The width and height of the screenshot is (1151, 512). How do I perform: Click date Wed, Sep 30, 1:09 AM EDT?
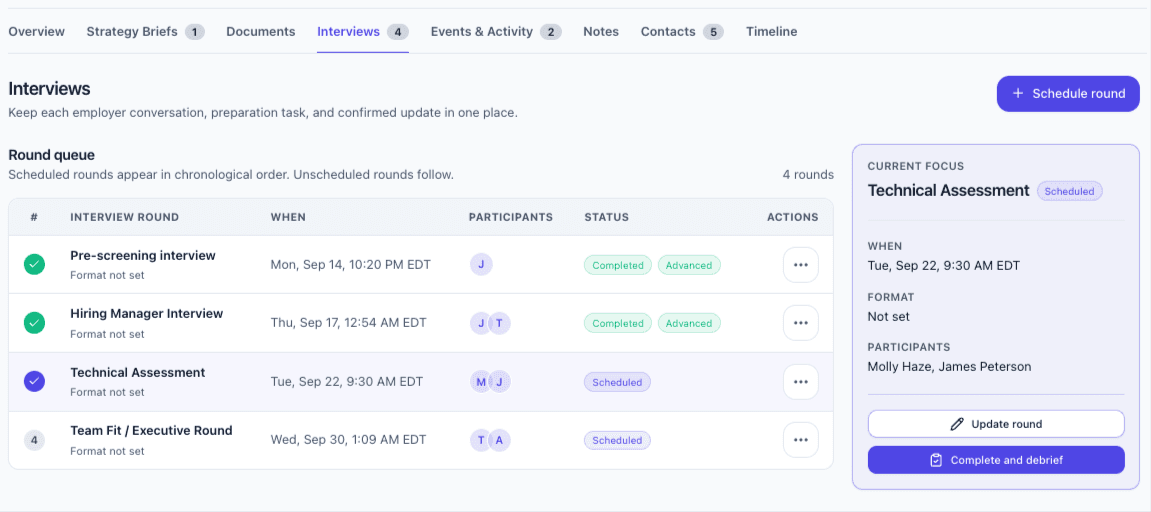349,440
